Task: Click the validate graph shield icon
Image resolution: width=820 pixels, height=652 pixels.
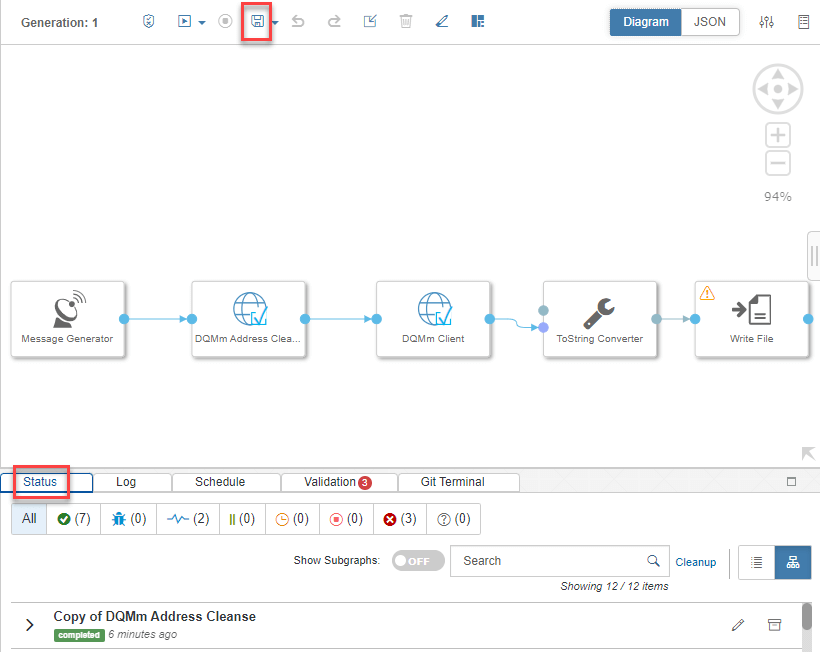Action: pos(149,21)
